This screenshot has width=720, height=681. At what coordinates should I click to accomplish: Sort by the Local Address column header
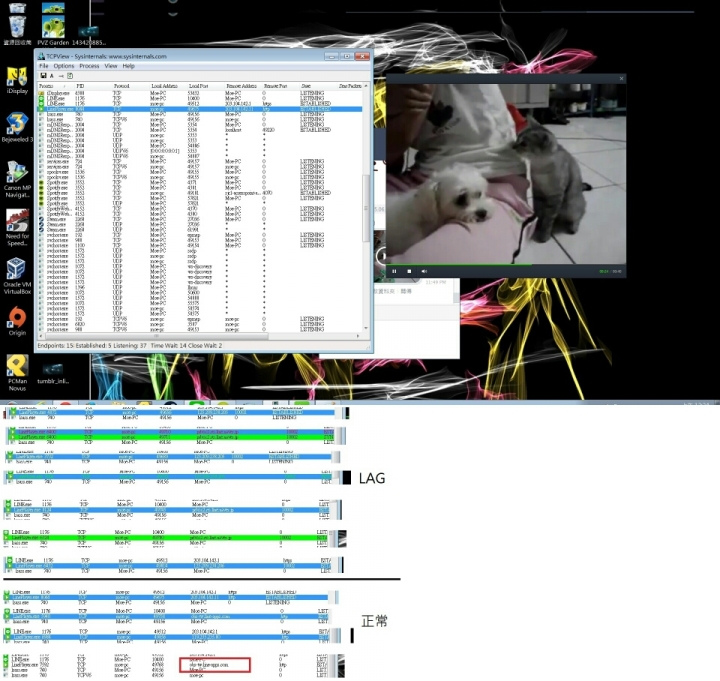point(168,86)
